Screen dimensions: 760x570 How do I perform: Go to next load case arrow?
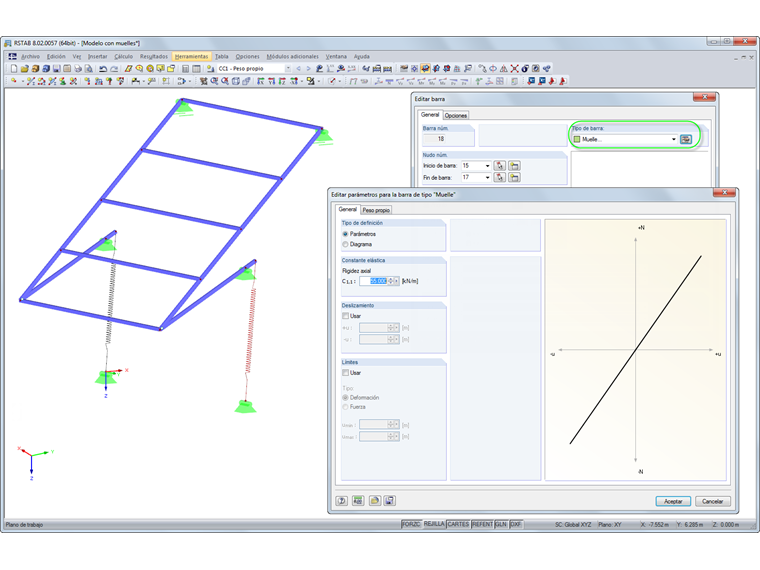[x=308, y=69]
